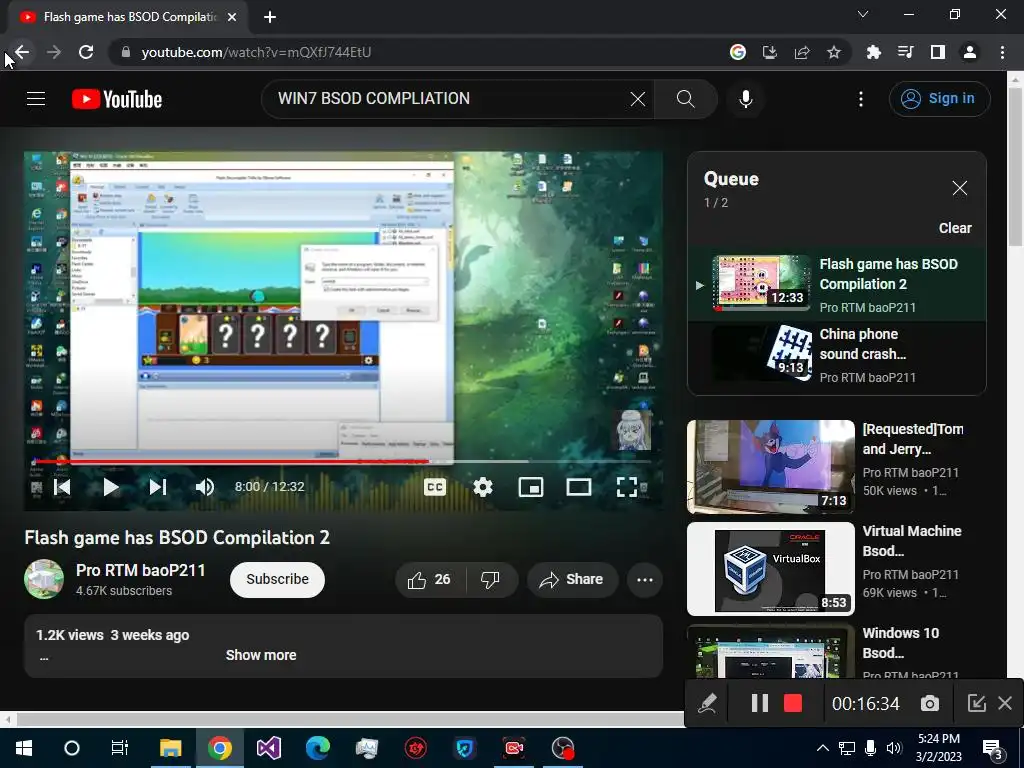Close the Queue panel
Screen dimensions: 1024x768
[x=959, y=188]
